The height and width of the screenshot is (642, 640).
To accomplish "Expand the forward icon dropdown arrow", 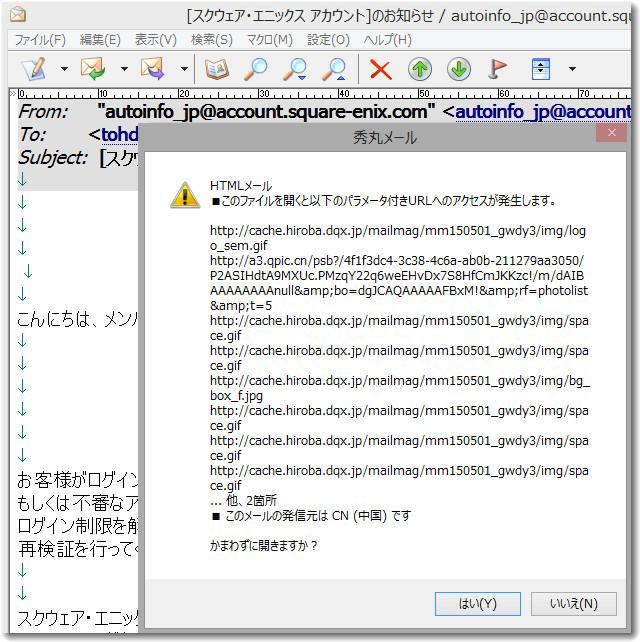I will [x=184, y=69].
